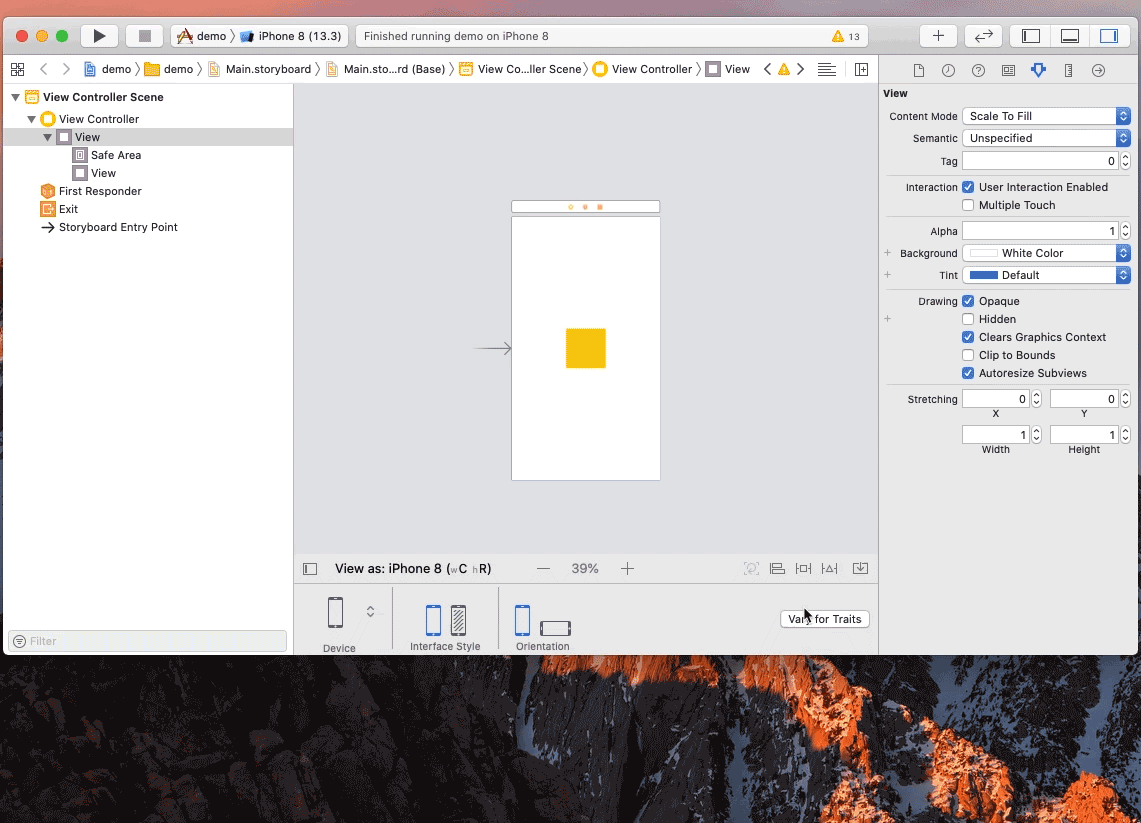Run the demo app with Play button
The image size is (1141, 823).
click(x=100, y=36)
